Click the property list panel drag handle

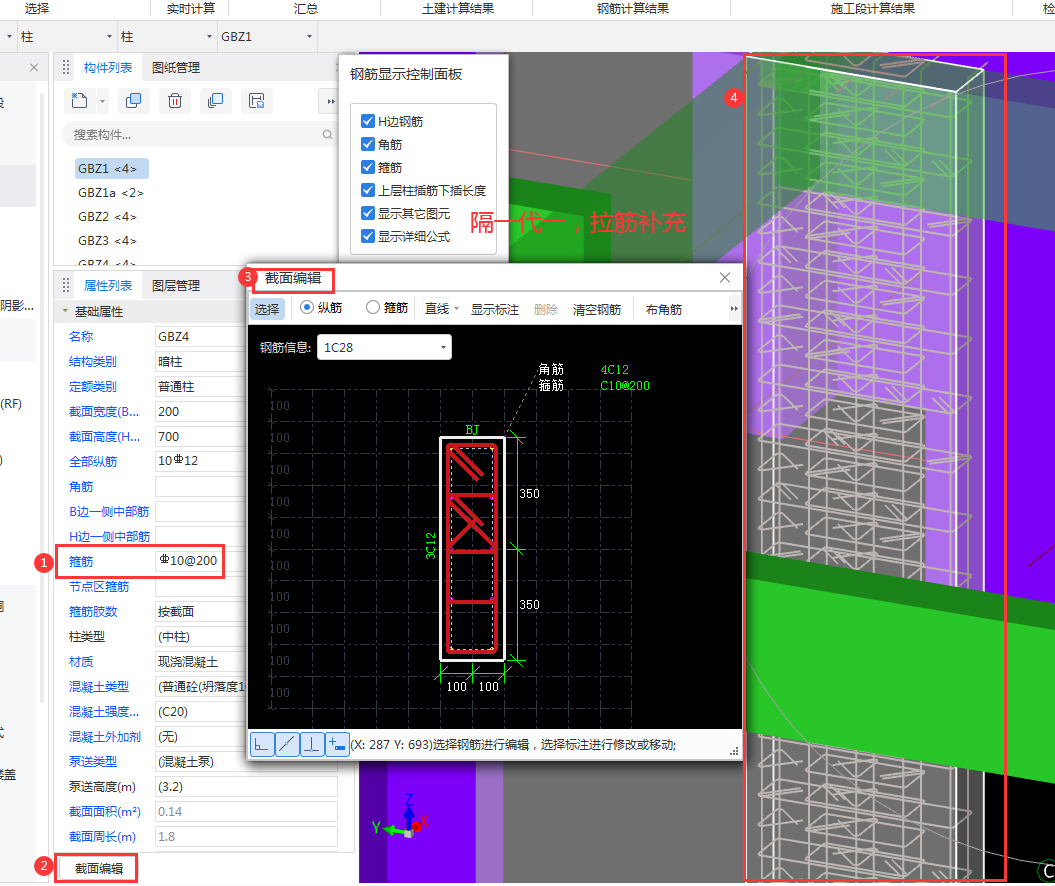pyautogui.click(x=66, y=285)
